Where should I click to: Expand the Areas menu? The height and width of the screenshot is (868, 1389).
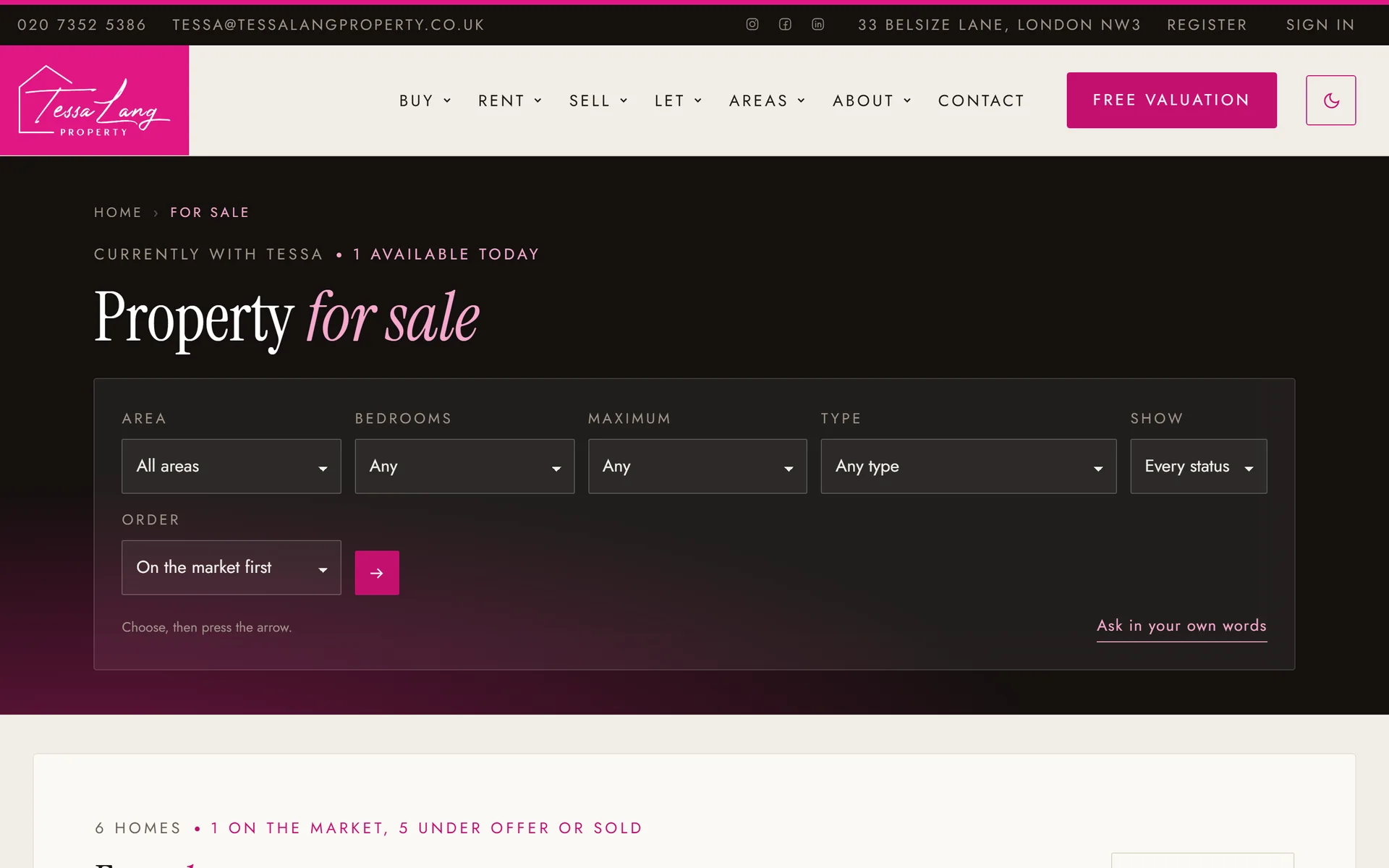coord(767,101)
